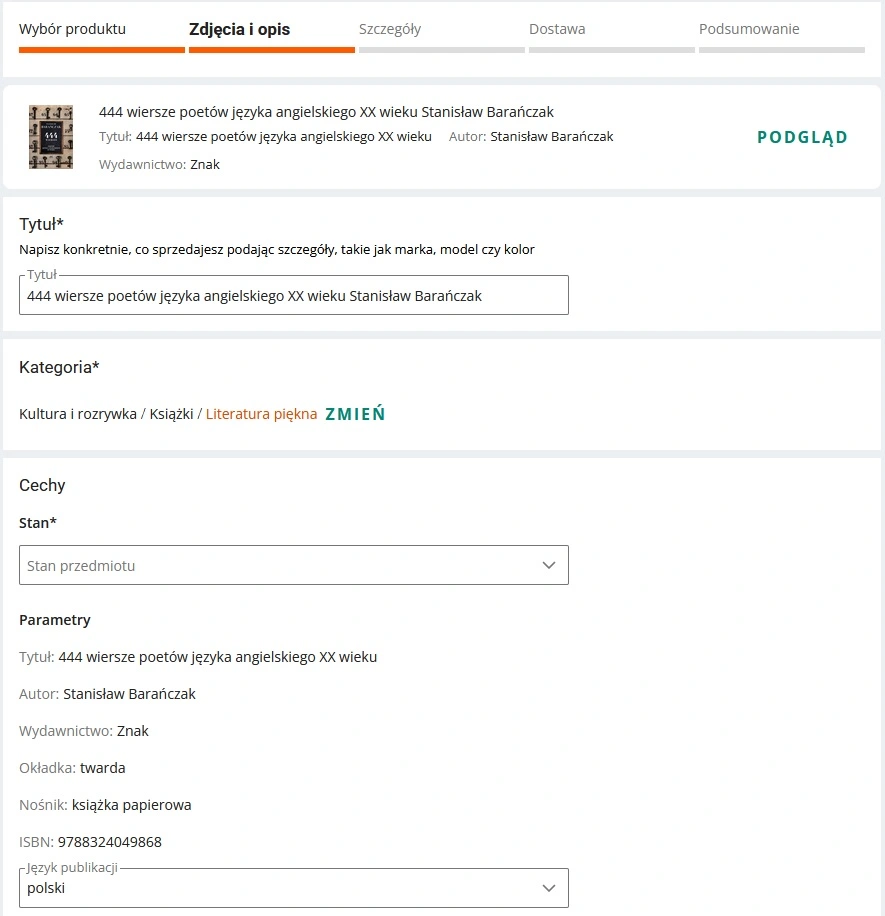Click the Kultura i rozrywka breadcrumb

pyautogui.click(x=78, y=414)
